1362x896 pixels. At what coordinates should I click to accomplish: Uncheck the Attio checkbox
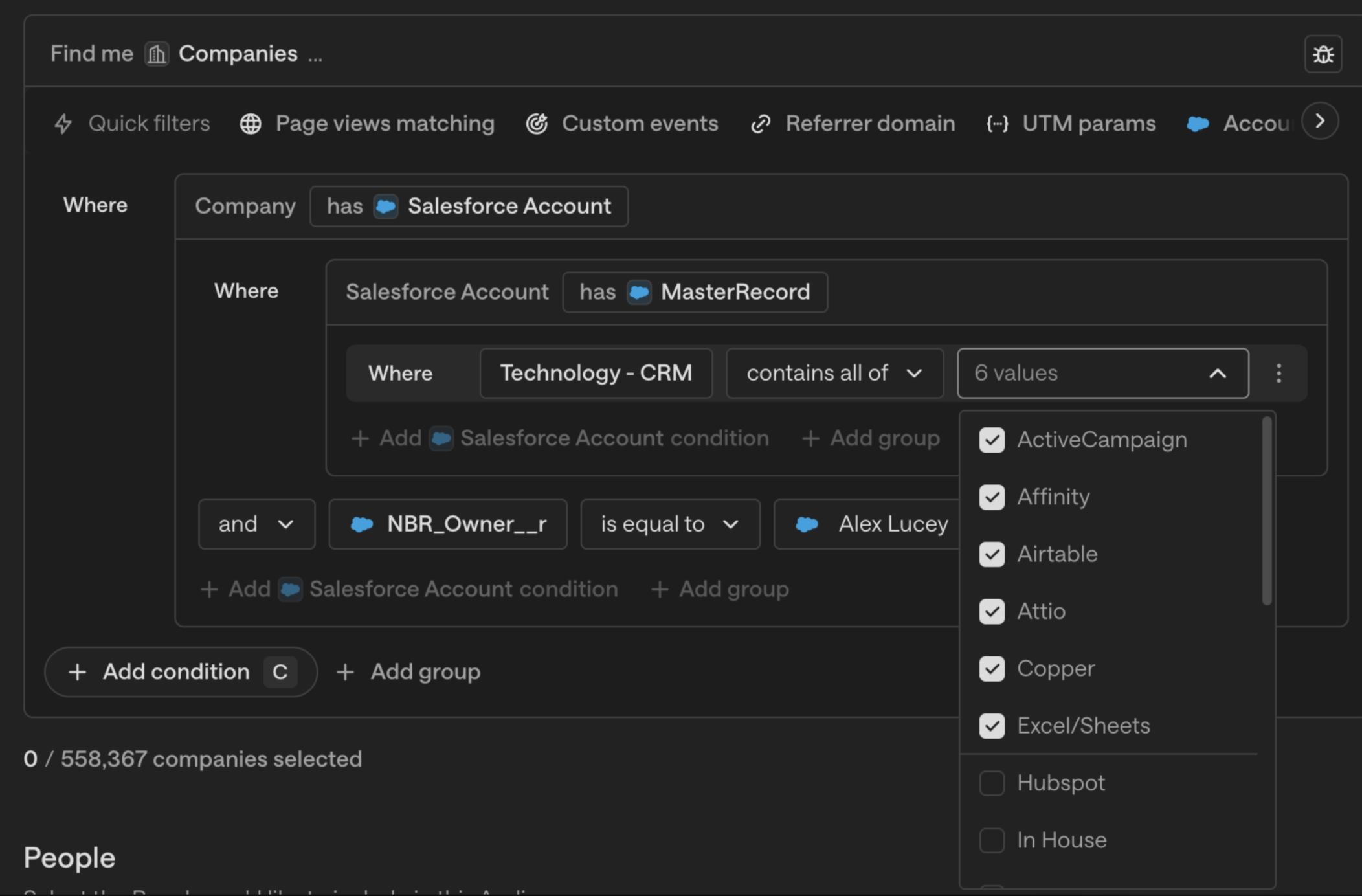pyautogui.click(x=992, y=612)
